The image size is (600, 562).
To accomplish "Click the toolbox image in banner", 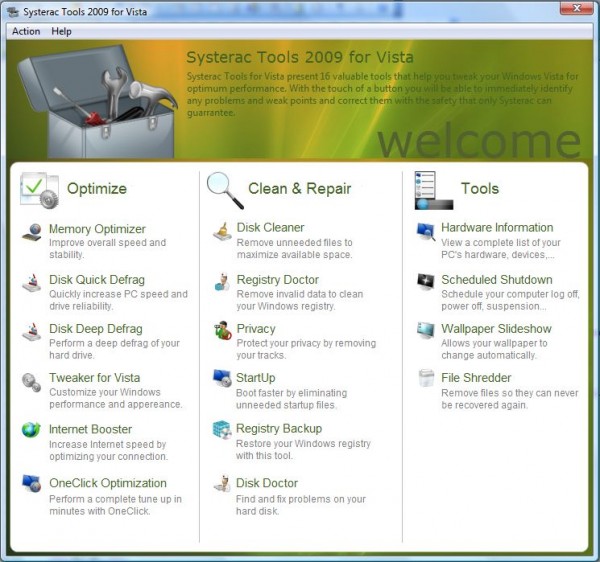I will pos(98,102).
